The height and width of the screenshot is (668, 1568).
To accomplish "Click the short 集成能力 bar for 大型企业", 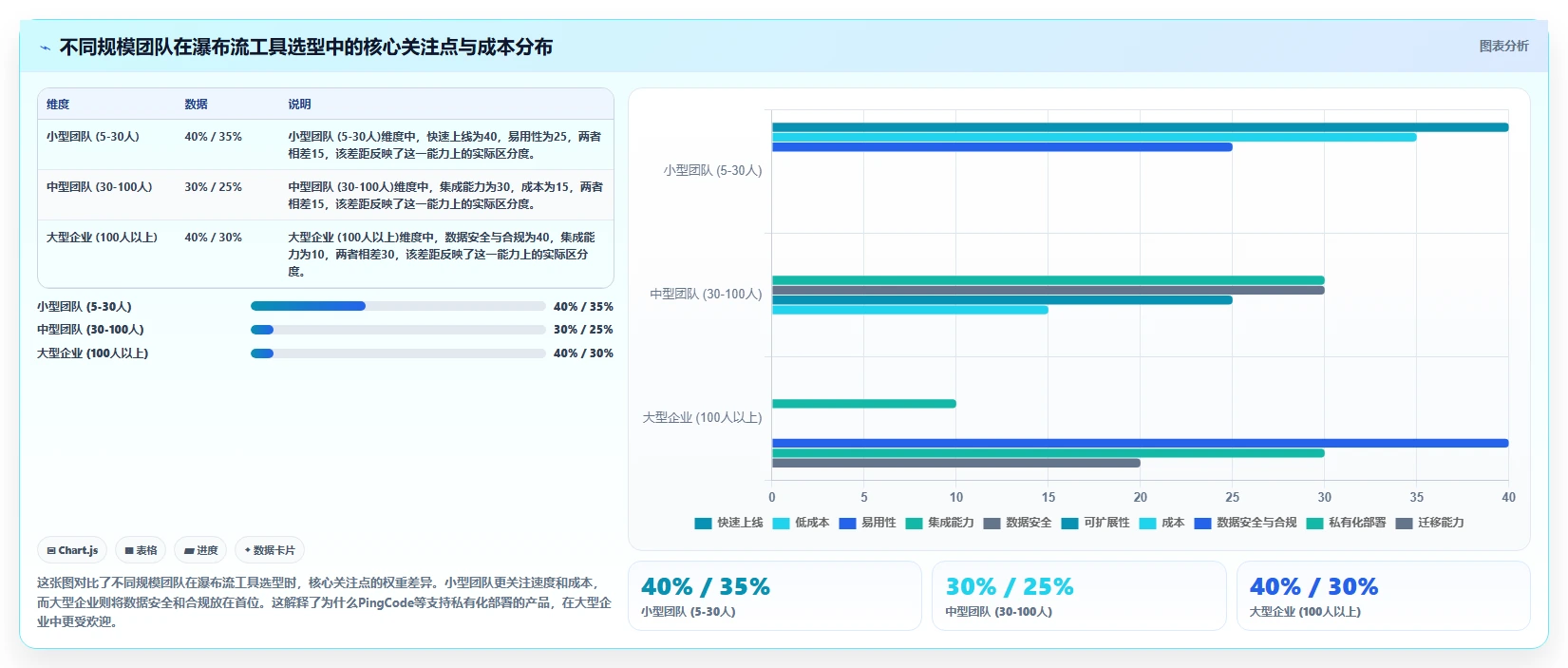I will click(x=864, y=404).
